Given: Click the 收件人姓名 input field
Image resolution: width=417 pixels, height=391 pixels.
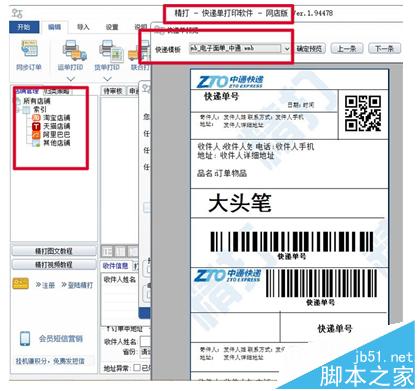Looking at the screenshot, I should [145, 342].
